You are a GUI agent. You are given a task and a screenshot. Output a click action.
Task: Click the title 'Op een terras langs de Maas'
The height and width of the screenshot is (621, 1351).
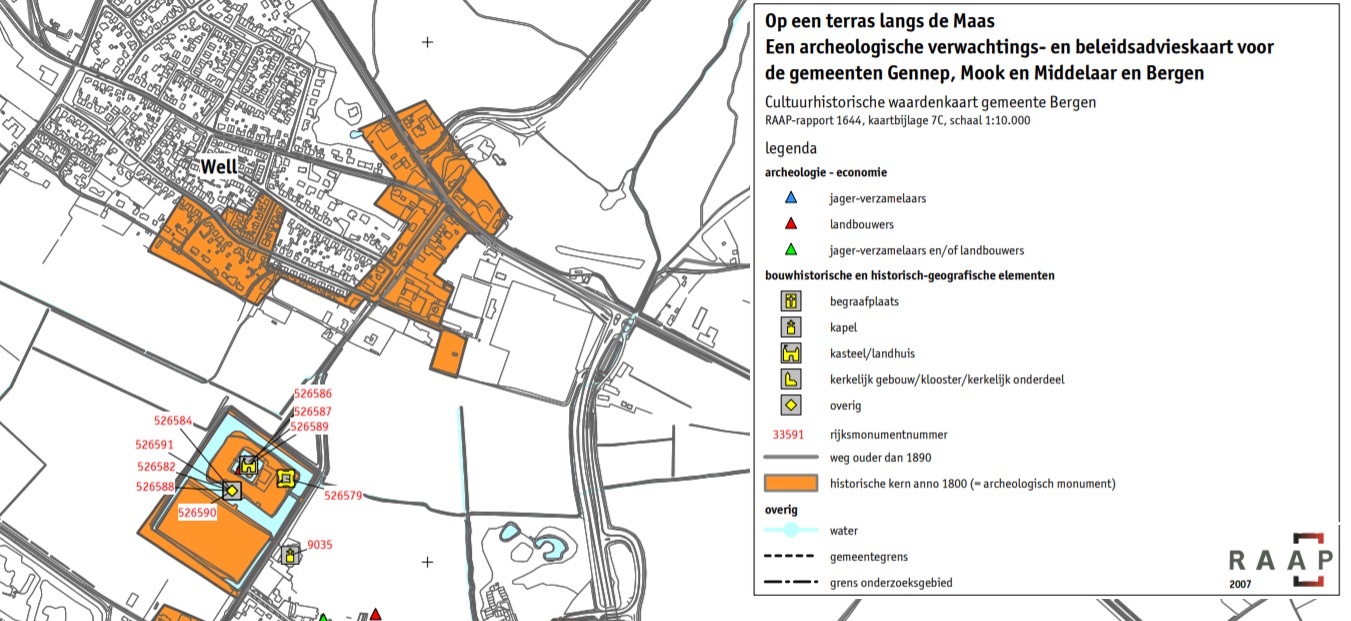[x=880, y=20]
